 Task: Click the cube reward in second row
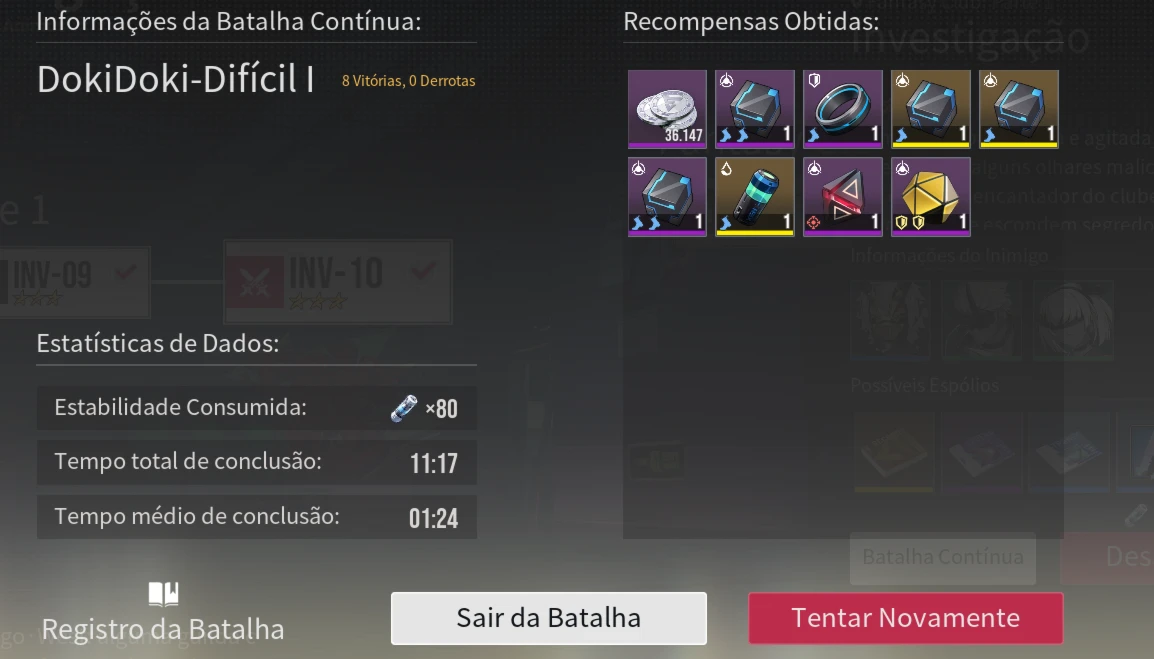pos(667,197)
